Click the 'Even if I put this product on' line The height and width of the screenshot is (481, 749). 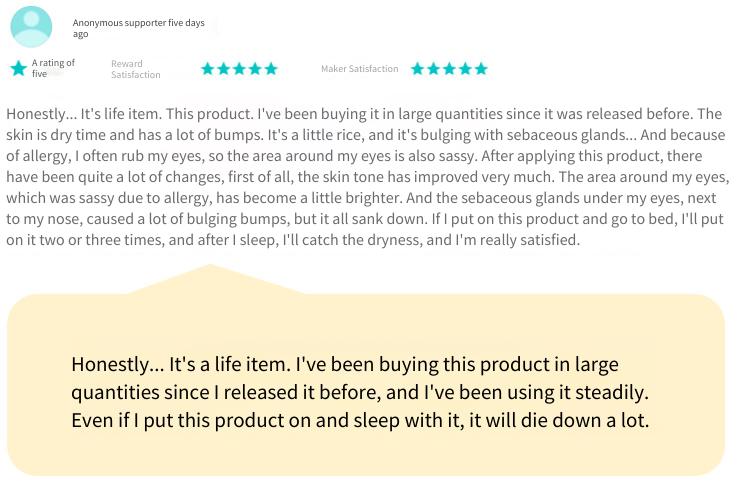pos(360,421)
